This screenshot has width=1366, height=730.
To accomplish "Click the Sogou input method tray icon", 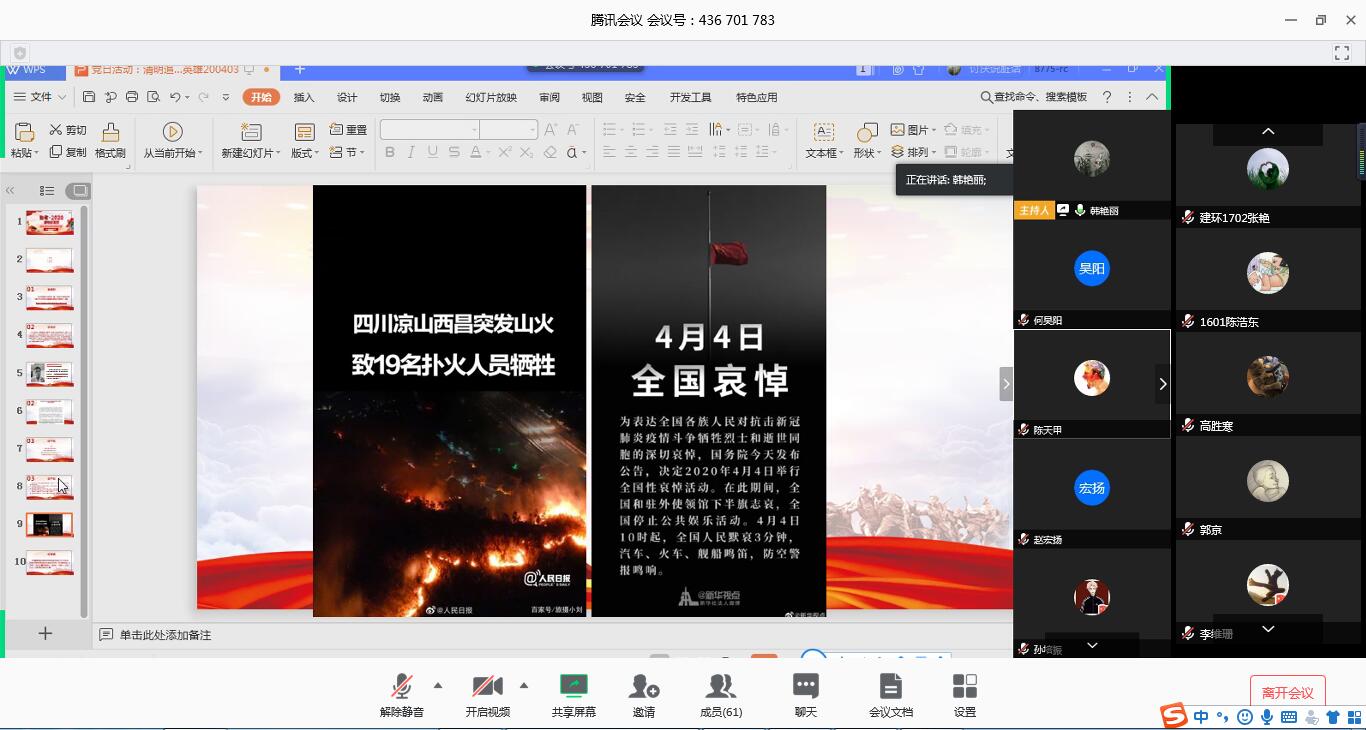I will [x=1173, y=716].
